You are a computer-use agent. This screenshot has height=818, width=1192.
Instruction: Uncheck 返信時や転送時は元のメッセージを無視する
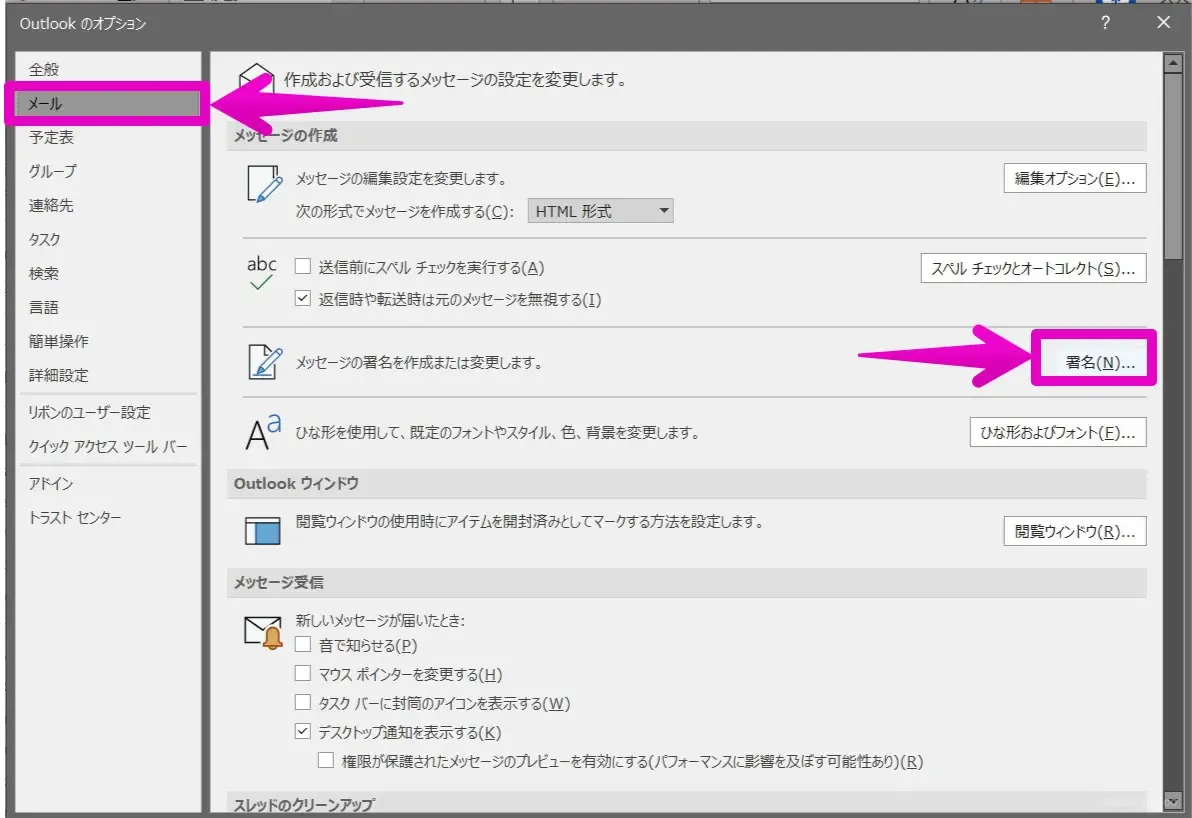(303, 298)
